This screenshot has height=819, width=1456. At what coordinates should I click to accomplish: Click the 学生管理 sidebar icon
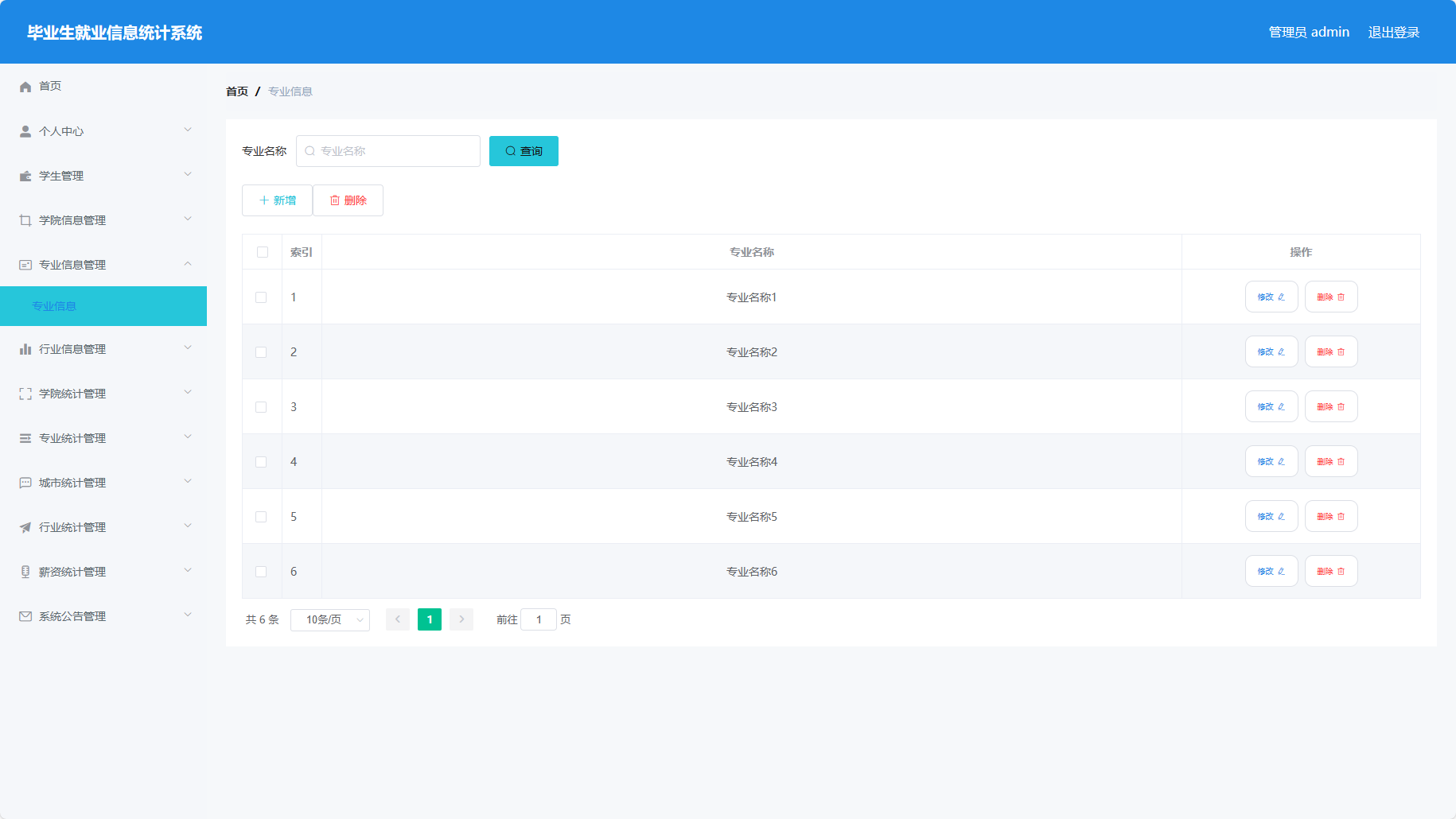(x=25, y=176)
